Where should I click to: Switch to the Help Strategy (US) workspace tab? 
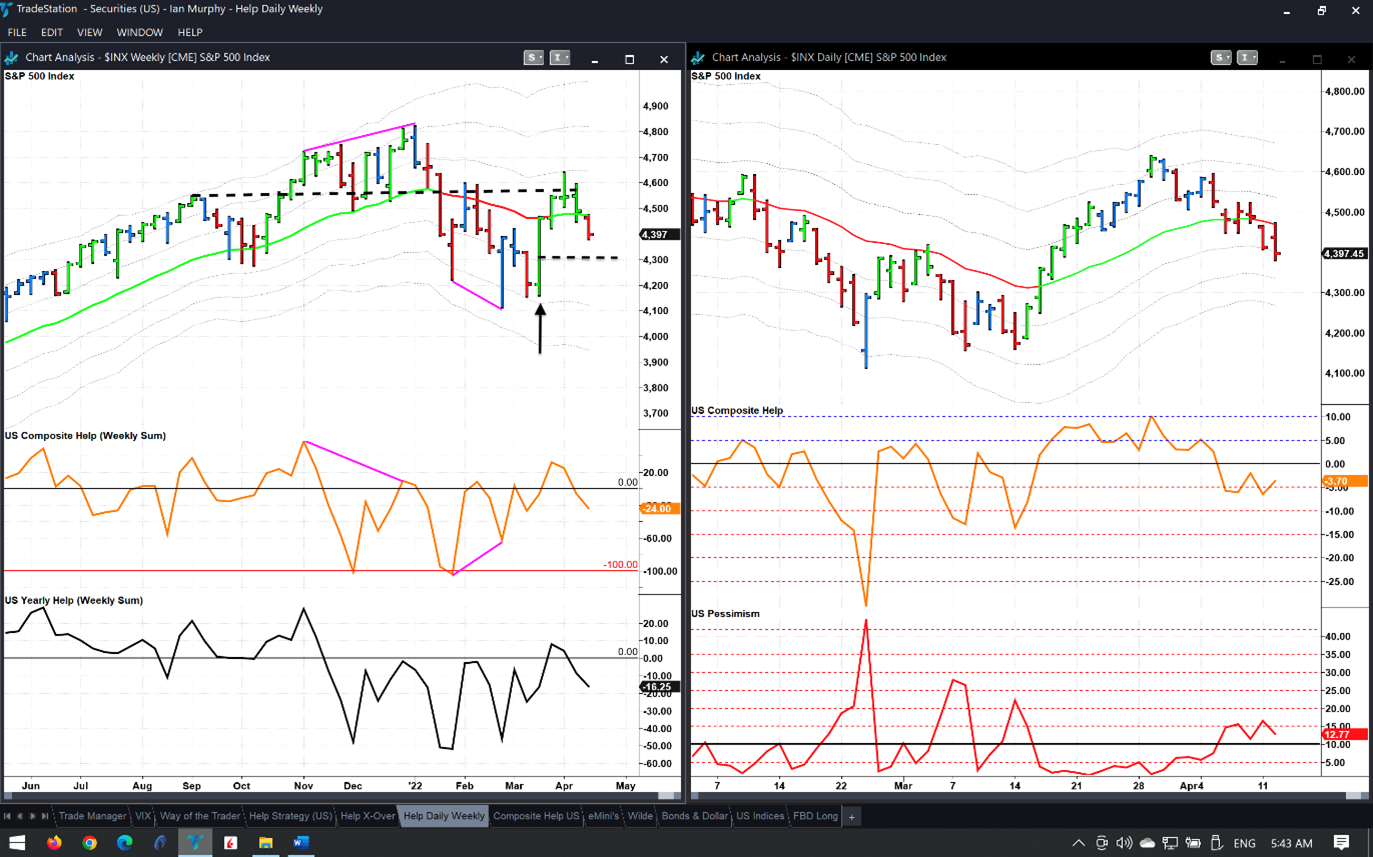click(x=290, y=816)
